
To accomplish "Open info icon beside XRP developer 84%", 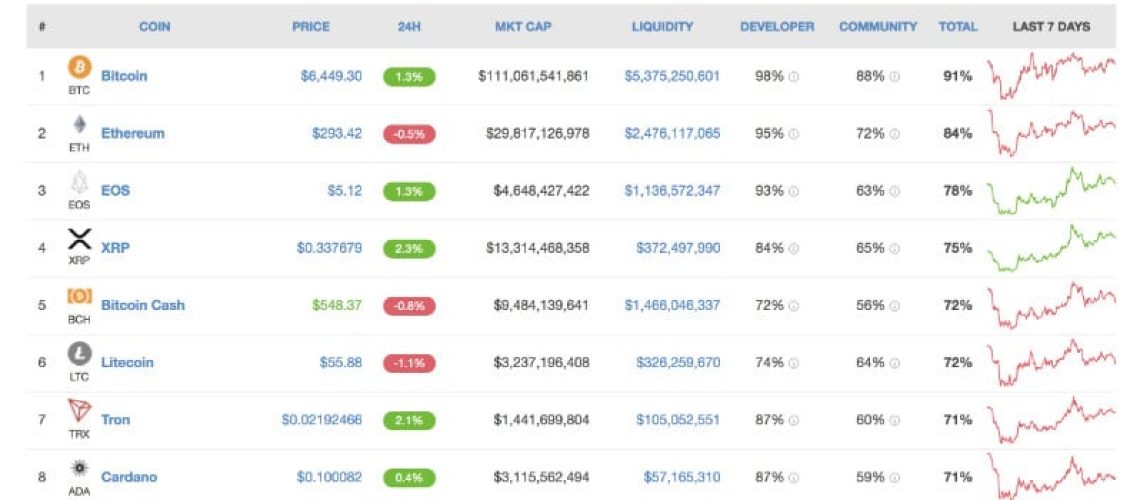I will click(x=794, y=249).
